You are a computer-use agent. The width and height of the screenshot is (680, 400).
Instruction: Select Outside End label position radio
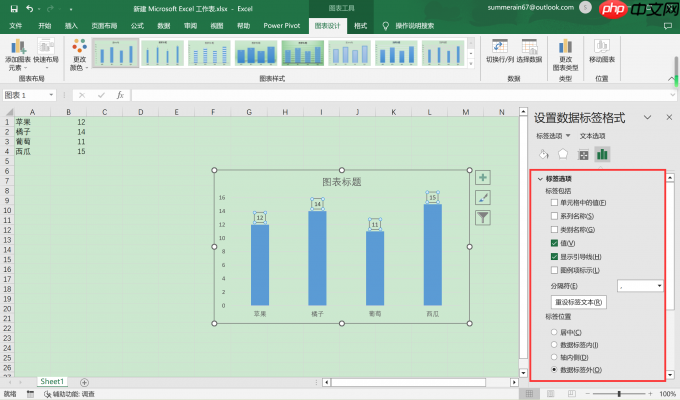[x=554, y=370]
